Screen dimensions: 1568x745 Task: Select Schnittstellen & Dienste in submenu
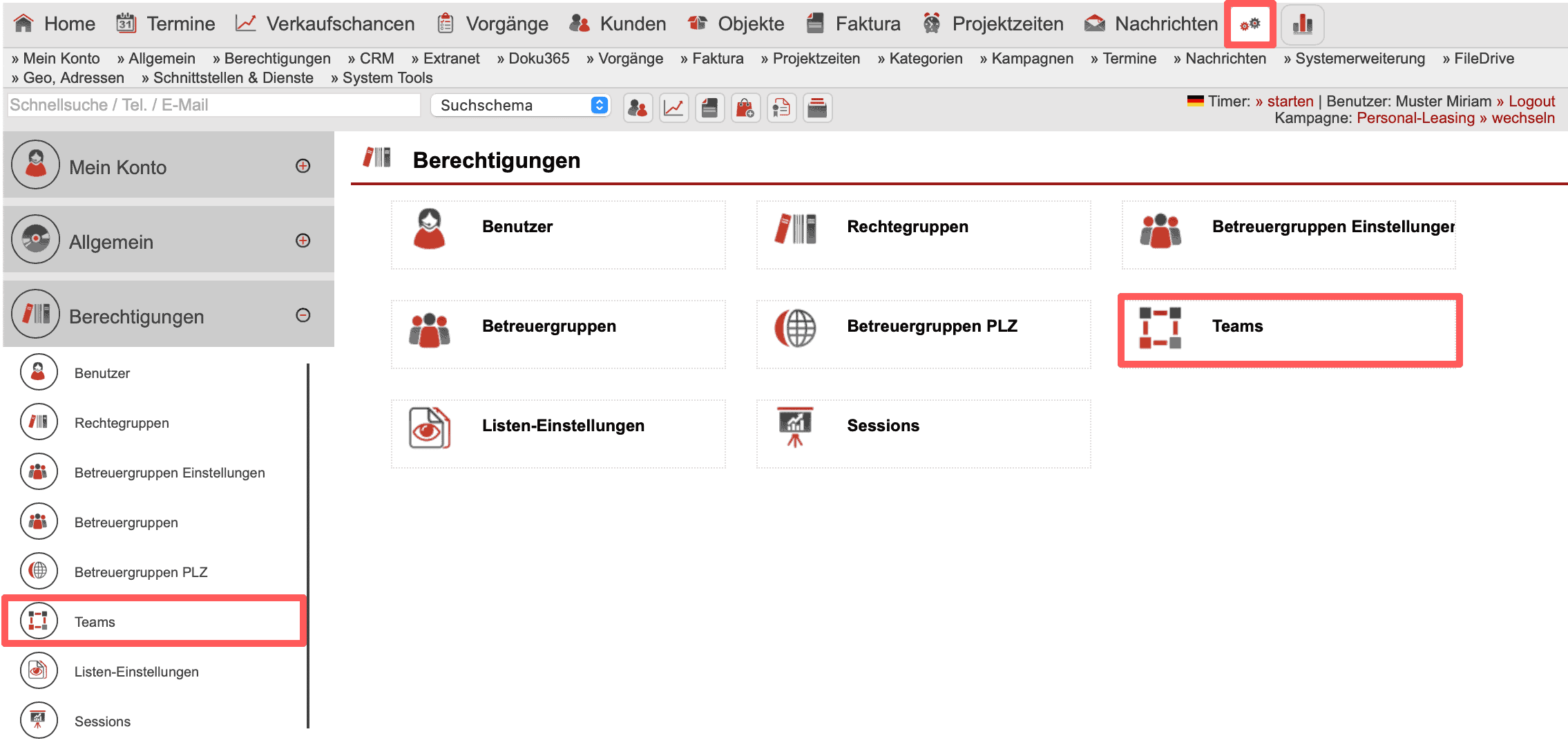228,78
